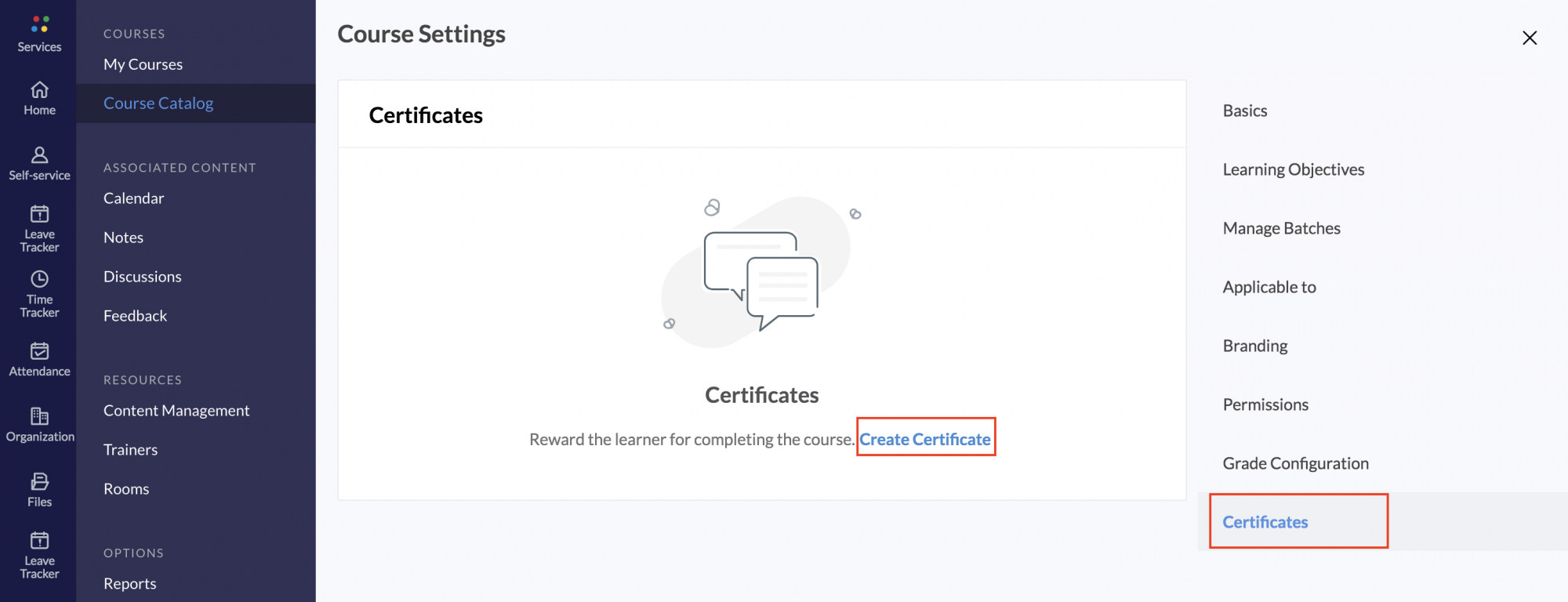Open the Permissions settings section
Image resolution: width=1568 pixels, height=602 pixels.
1265,404
